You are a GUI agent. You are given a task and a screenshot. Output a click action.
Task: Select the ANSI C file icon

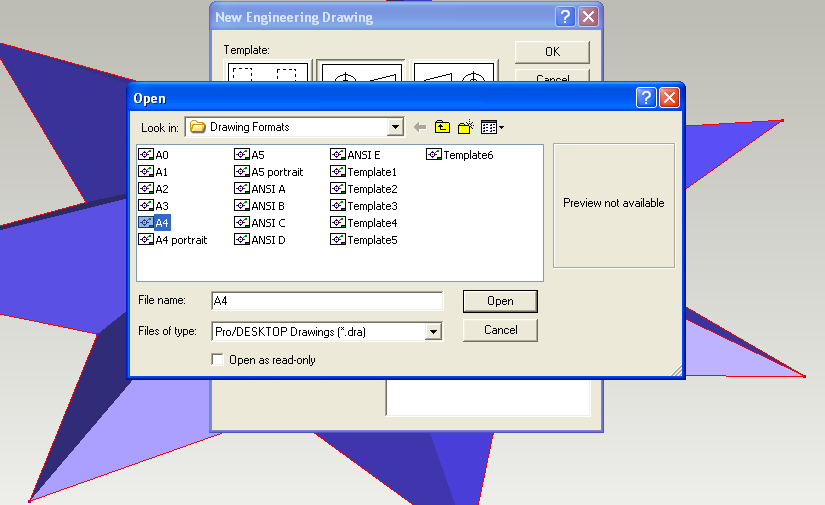pos(242,223)
